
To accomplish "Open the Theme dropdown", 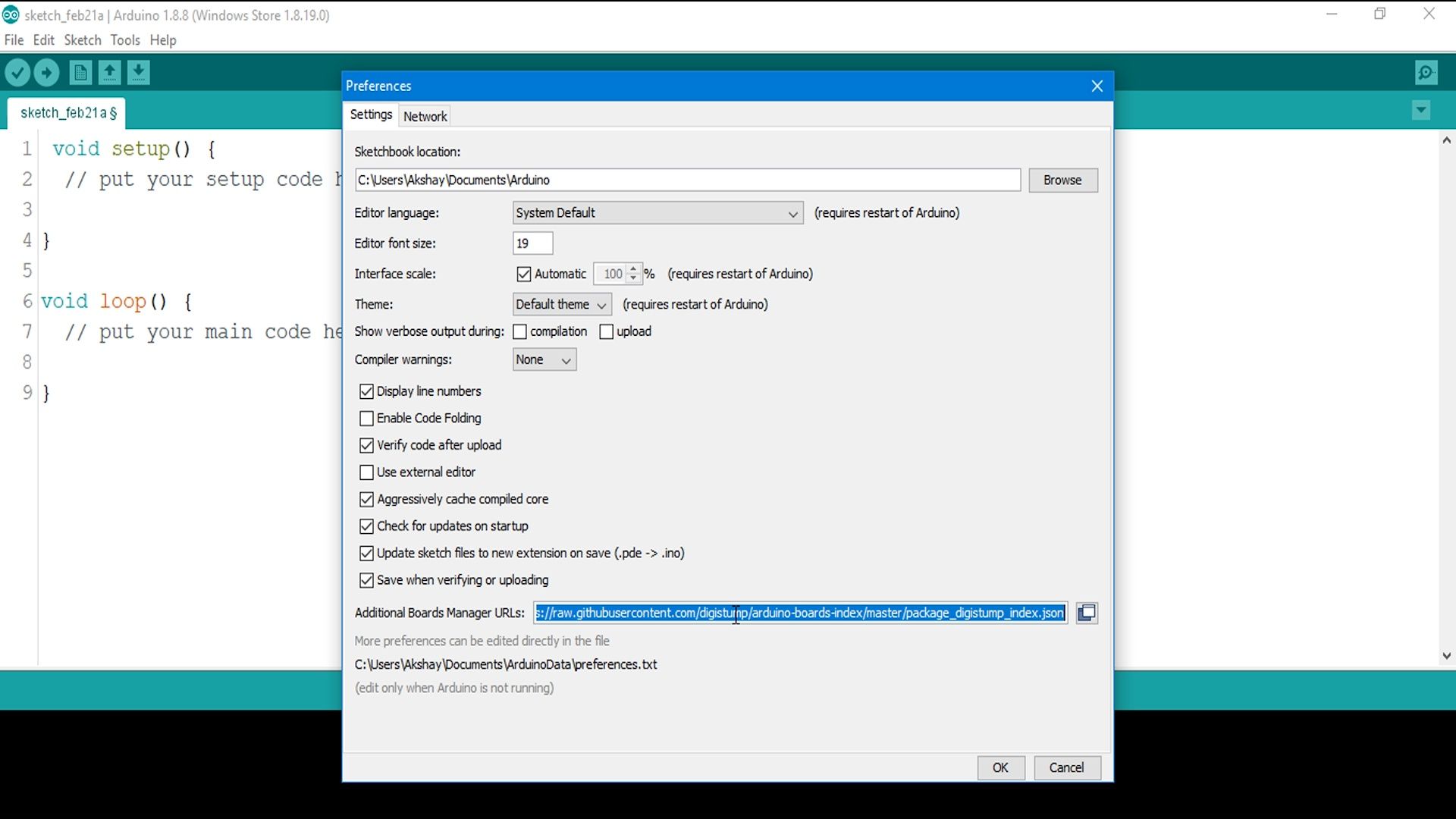I will point(562,305).
